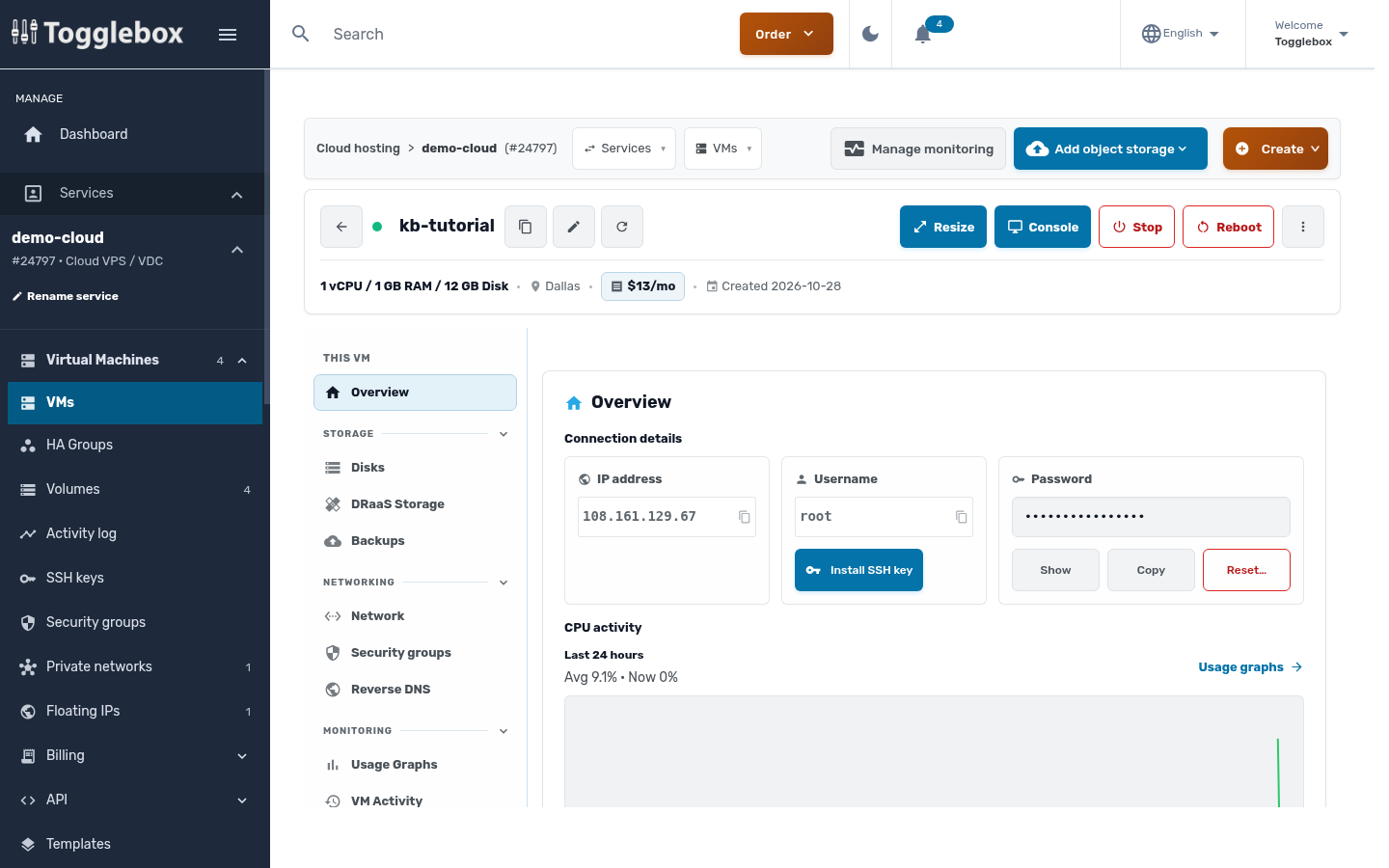Open Backups section
Screen dimensions: 1389x868
[415, 541]
